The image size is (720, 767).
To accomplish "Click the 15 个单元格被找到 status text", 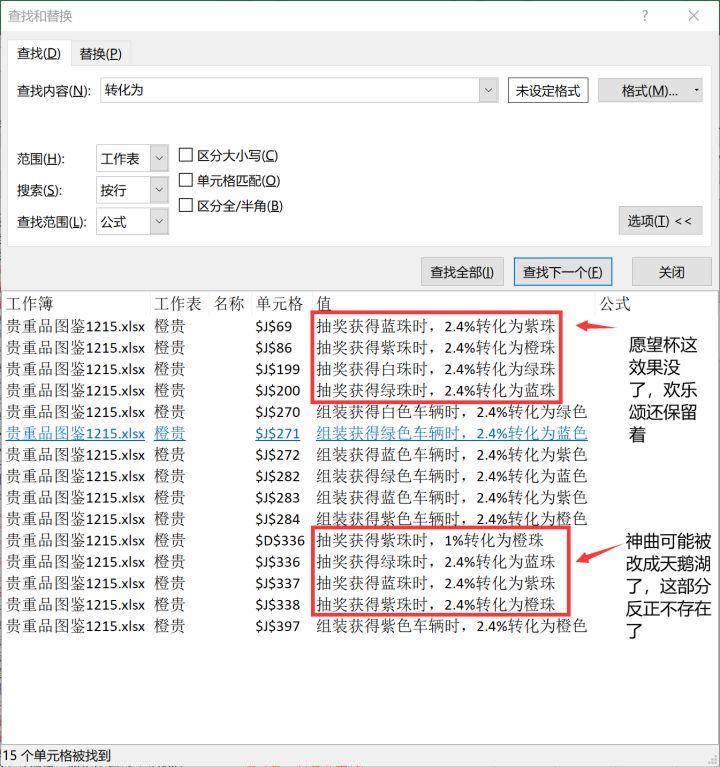I will click(x=57, y=755).
